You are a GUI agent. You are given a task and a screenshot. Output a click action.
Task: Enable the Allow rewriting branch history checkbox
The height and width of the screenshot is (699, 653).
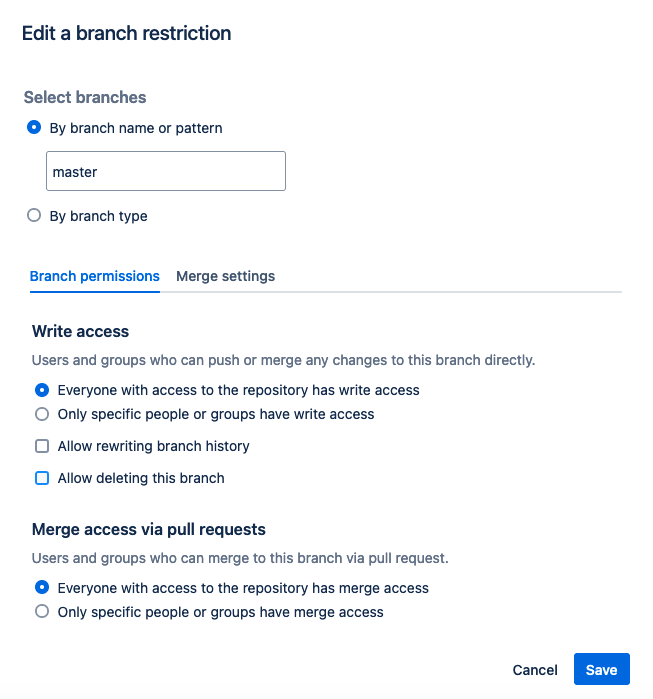(x=42, y=446)
